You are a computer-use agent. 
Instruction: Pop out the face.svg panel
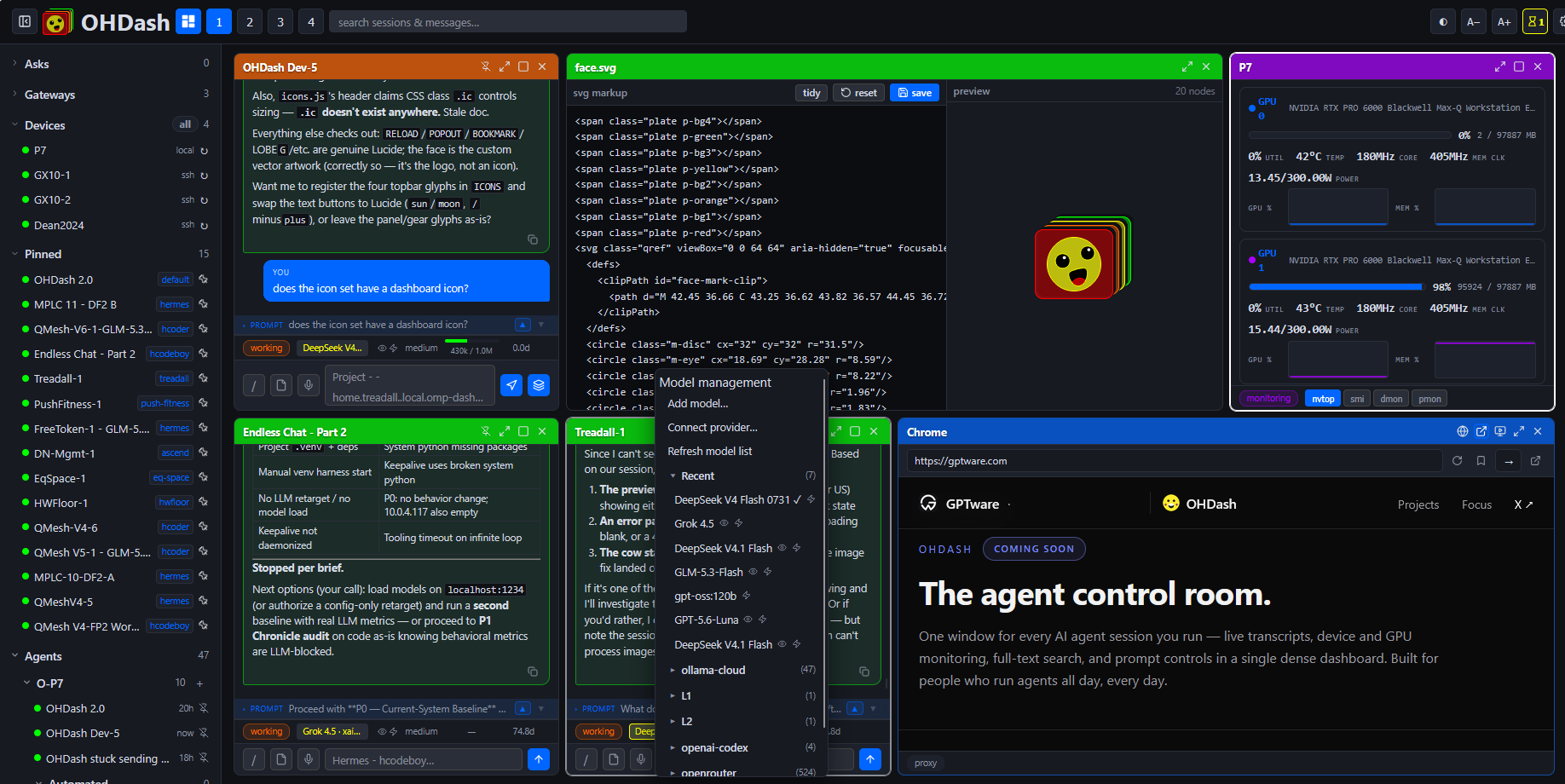(1187, 66)
